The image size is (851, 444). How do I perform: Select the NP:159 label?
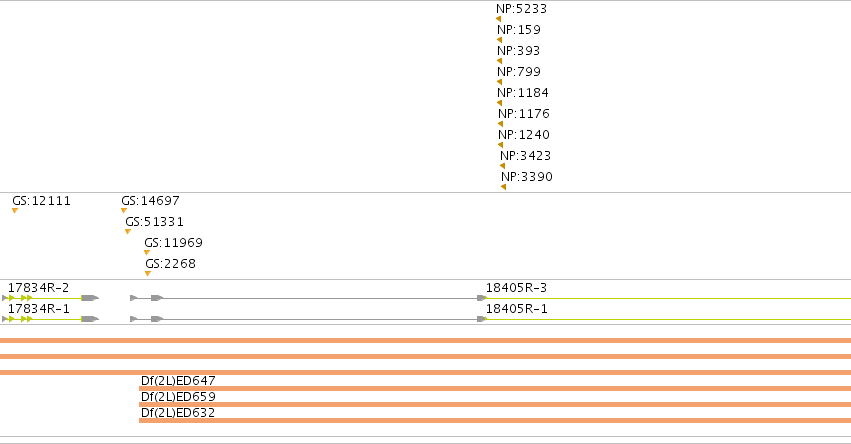click(519, 30)
